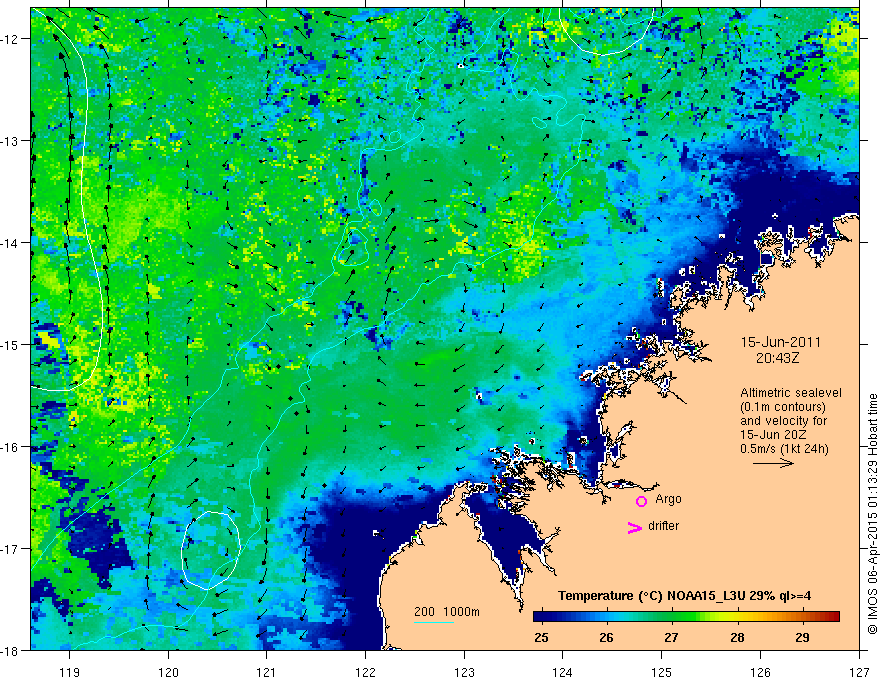Click the latitude label -16
This screenshot has height=680, width=880.
[11, 447]
